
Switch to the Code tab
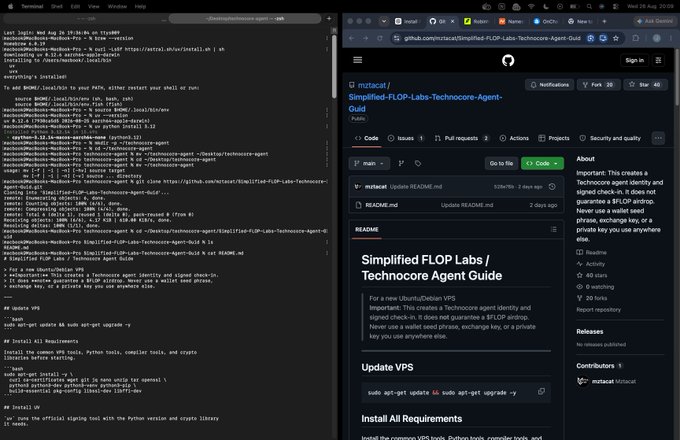coord(366,138)
